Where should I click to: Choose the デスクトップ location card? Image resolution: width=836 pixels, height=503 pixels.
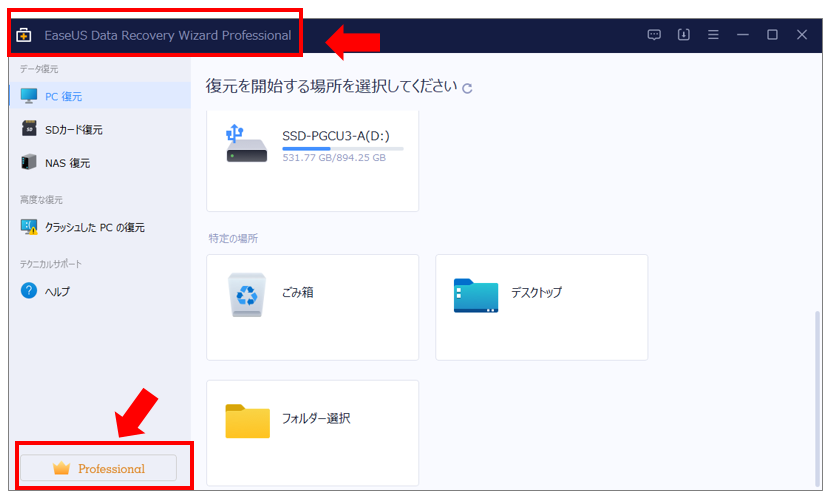tap(542, 307)
